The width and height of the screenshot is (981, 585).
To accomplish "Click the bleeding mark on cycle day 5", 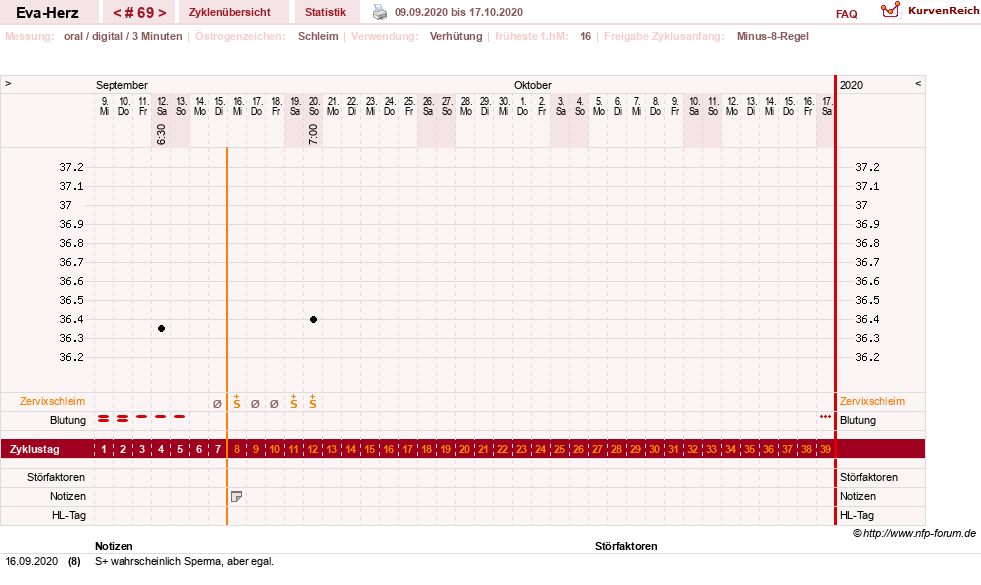I will (180, 416).
